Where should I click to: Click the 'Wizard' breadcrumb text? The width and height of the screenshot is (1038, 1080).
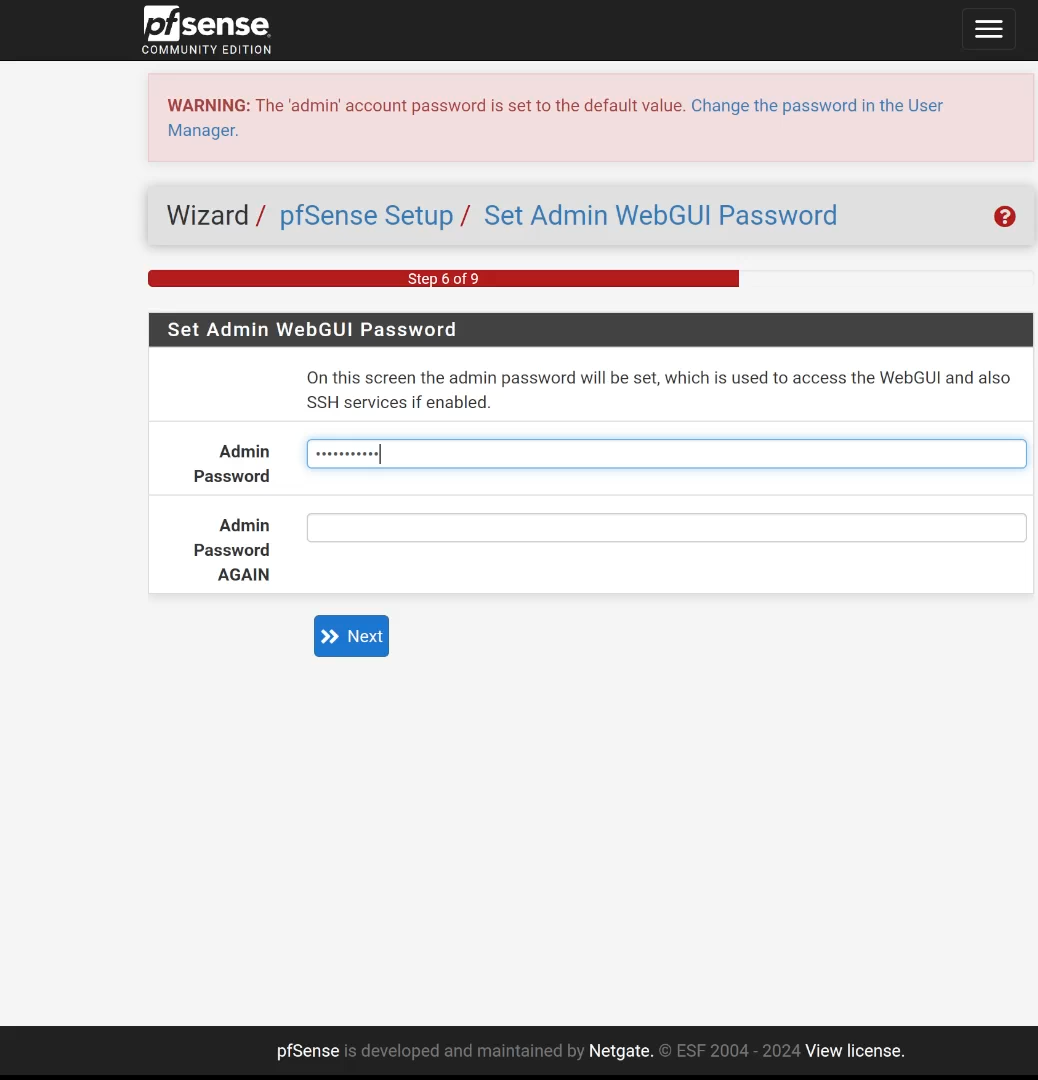tap(207, 216)
